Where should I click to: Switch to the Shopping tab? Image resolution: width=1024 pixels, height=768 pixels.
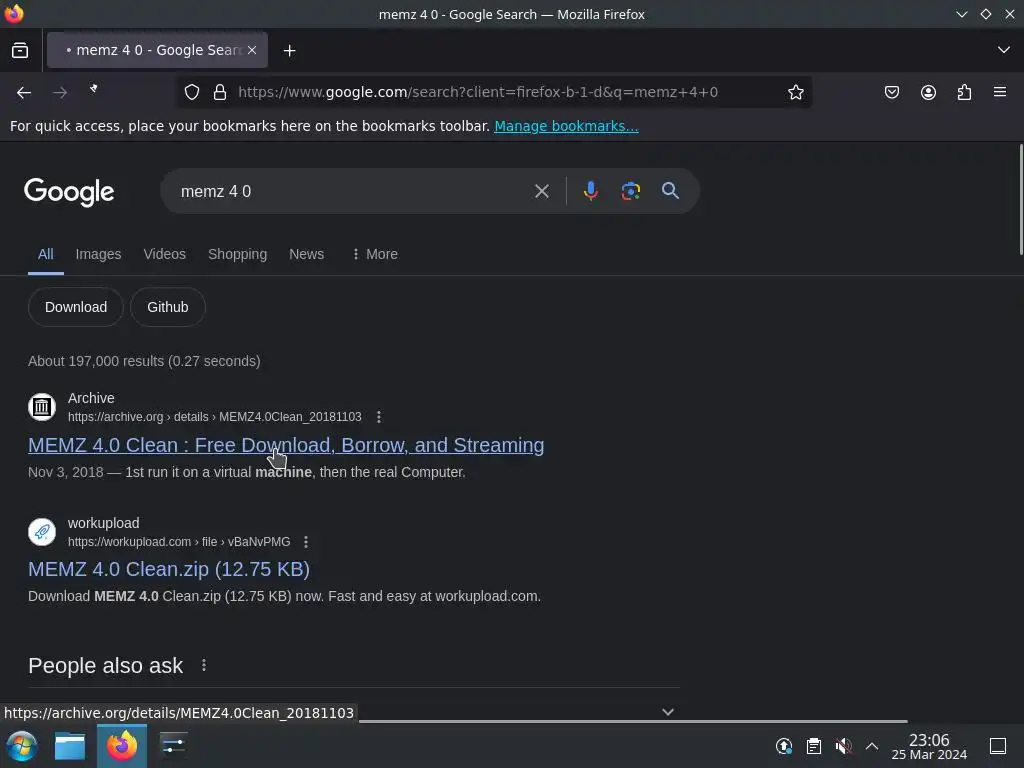(x=237, y=254)
